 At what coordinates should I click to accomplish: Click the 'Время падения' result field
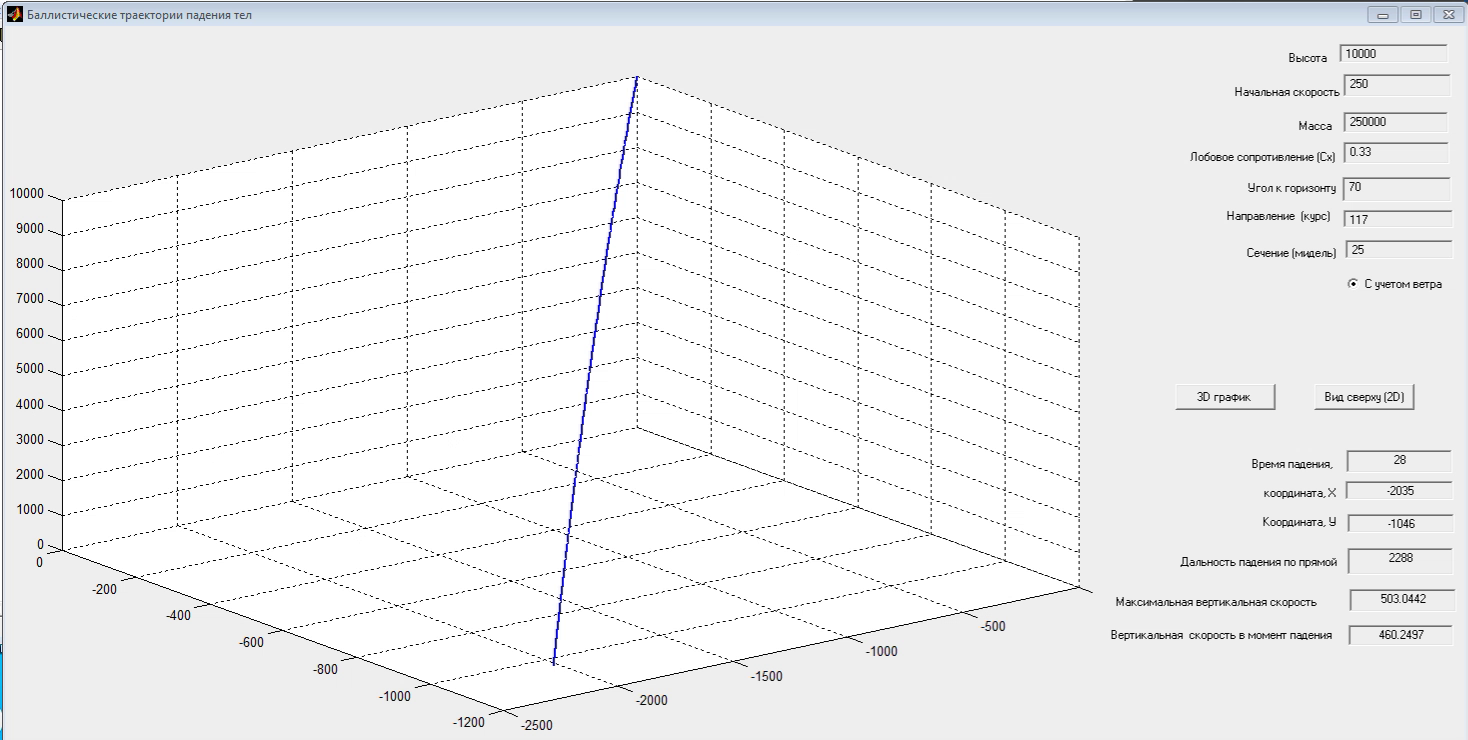tap(1399, 461)
